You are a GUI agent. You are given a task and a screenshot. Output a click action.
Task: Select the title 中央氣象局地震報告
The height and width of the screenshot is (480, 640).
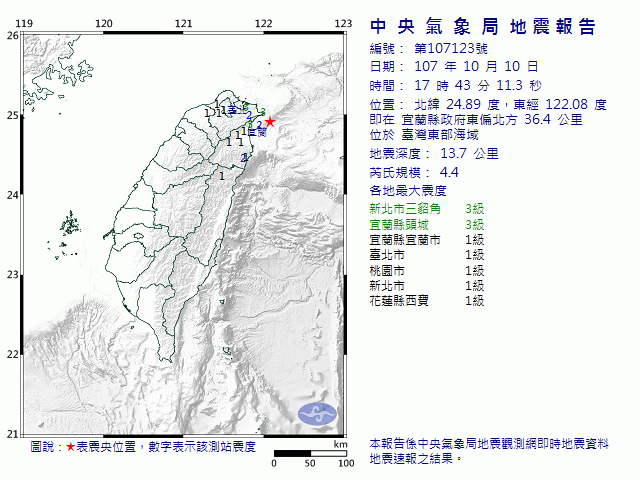(483, 27)
